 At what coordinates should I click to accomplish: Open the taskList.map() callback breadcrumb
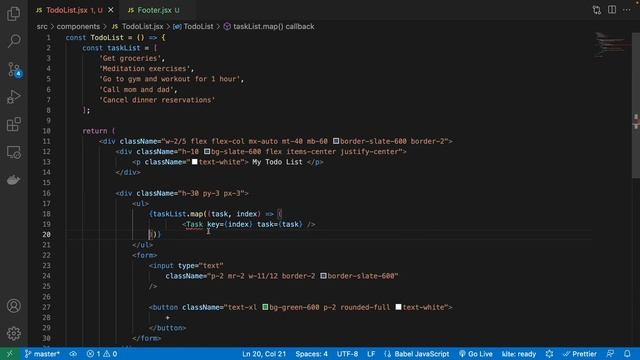269,27
